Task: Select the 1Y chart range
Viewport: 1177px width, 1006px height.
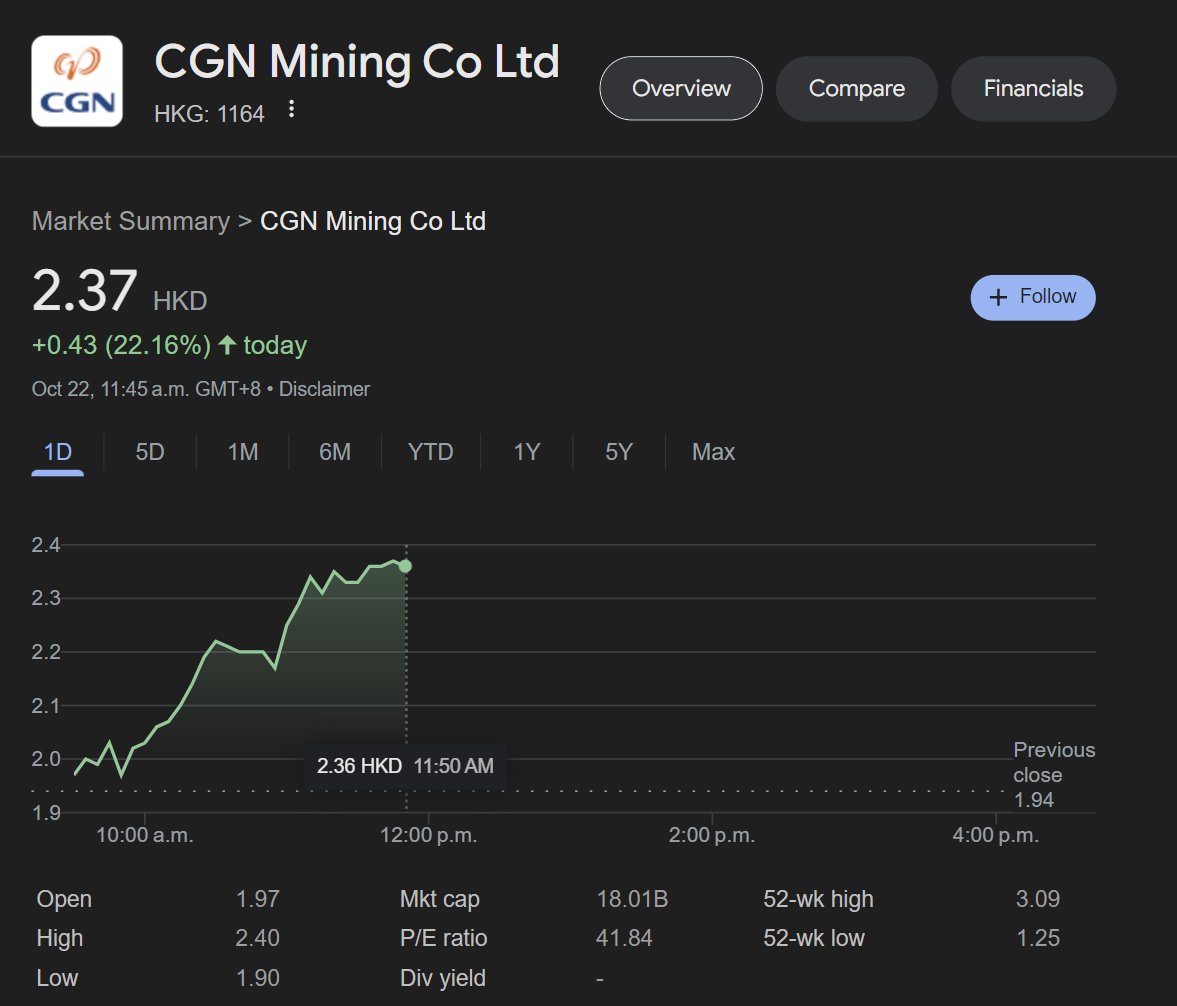Action: pos(526,452)
